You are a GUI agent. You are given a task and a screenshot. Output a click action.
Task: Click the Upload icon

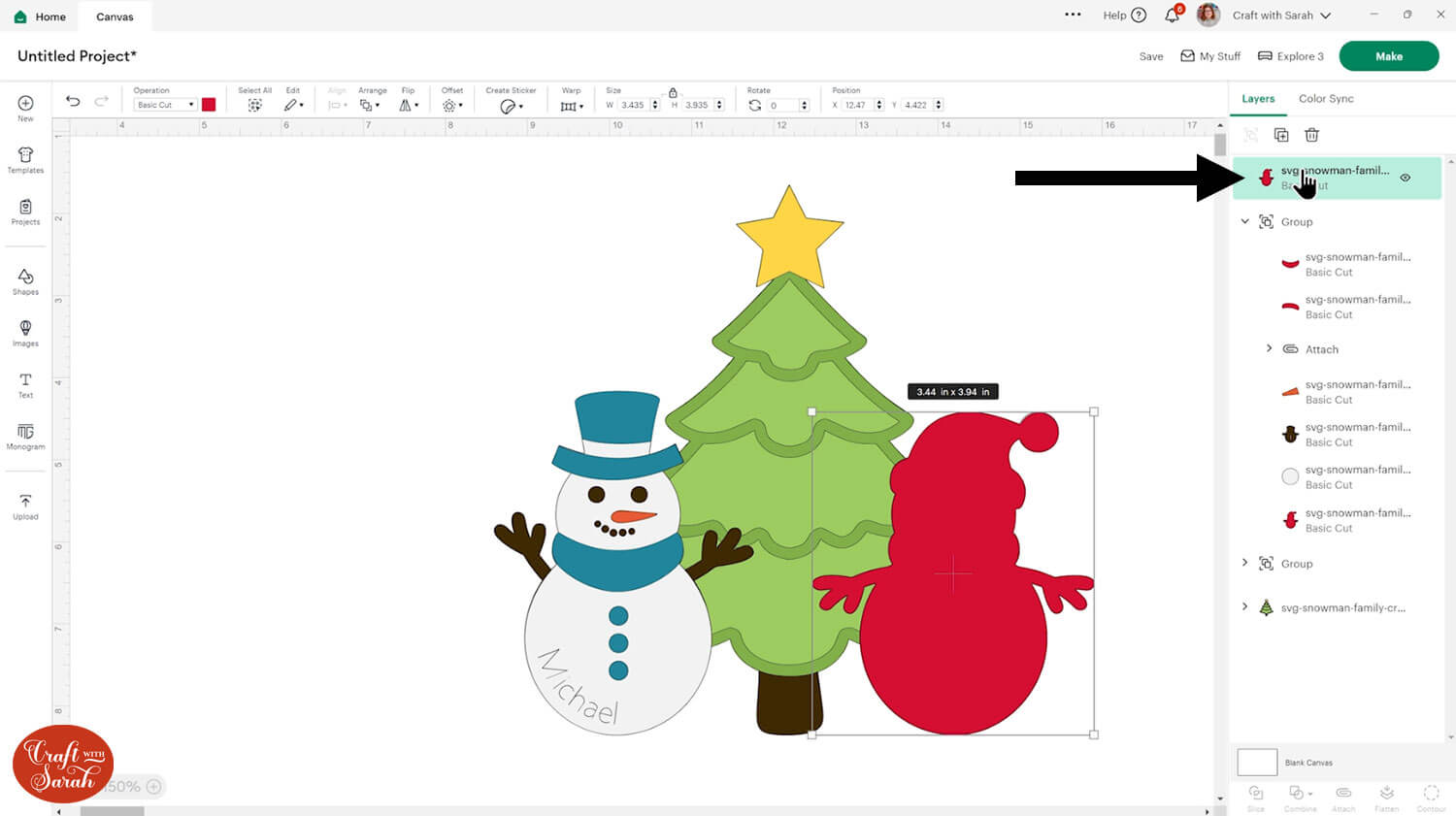pos(25,506)
